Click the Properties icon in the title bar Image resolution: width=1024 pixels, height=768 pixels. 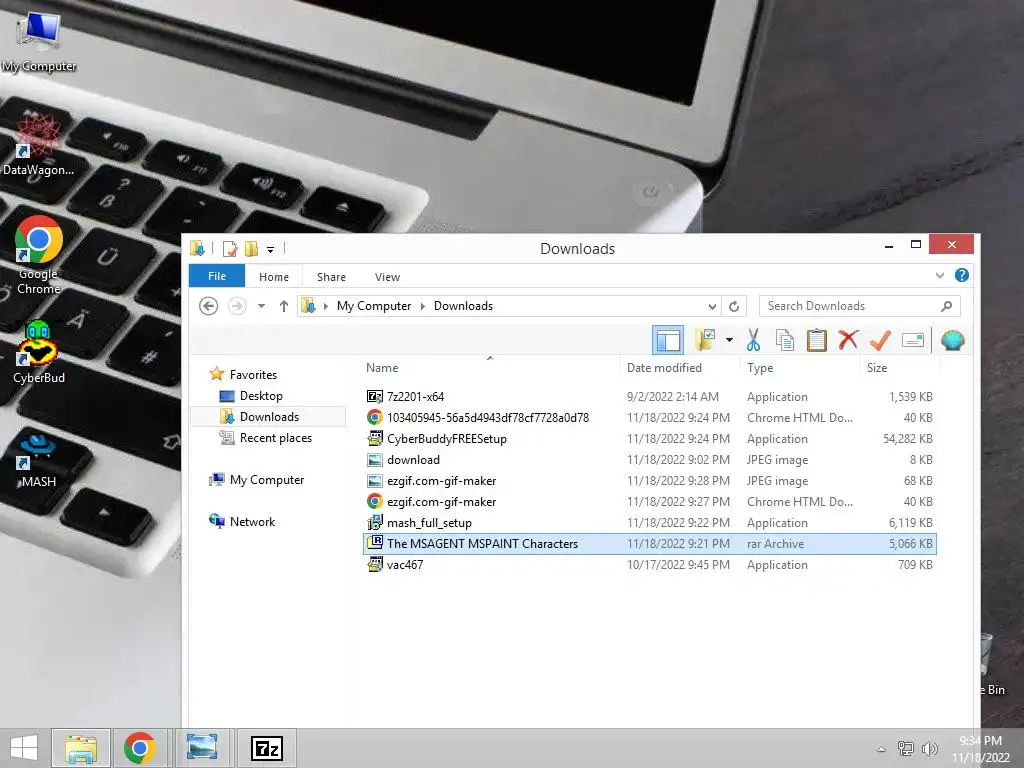pyautogui.click(x=230, y=249)
